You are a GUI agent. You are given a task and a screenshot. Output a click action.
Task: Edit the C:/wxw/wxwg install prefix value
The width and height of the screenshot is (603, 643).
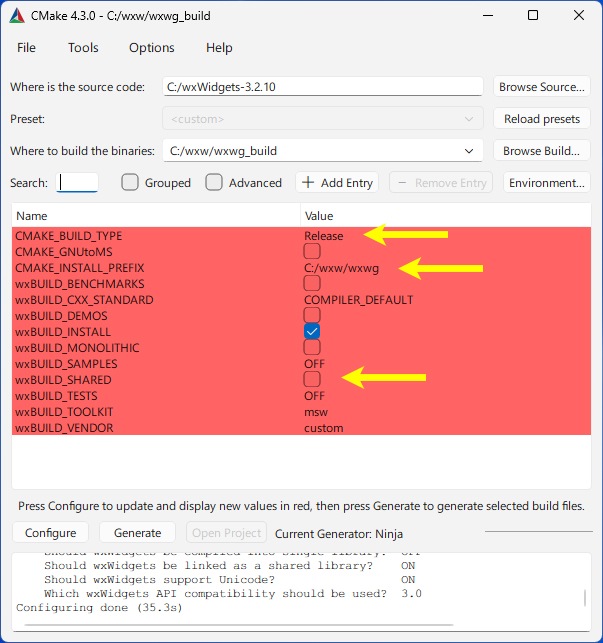point(341,268)
